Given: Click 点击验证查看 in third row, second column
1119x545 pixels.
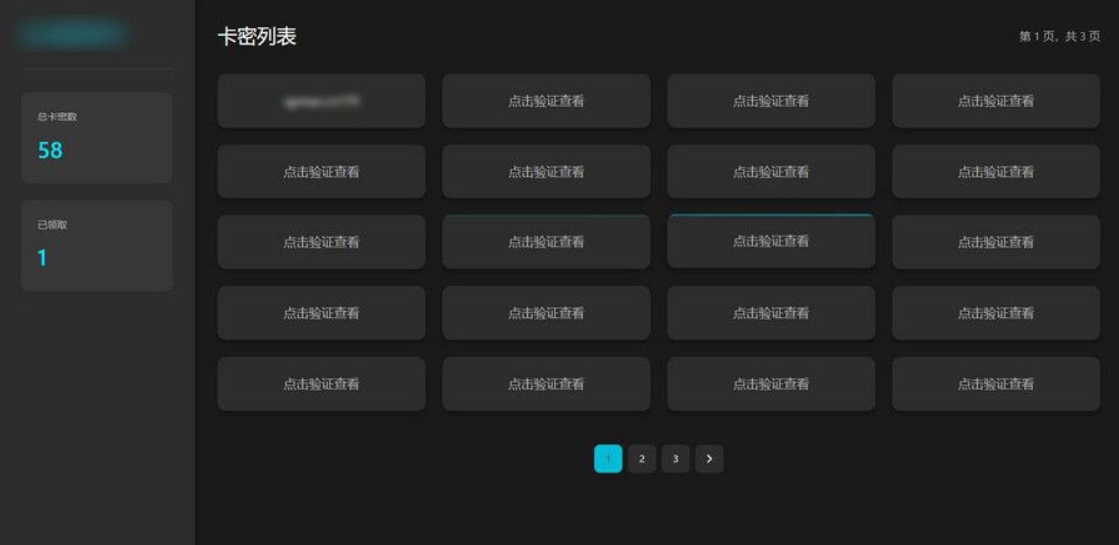Looking at the screenshot, I should 546,242.
